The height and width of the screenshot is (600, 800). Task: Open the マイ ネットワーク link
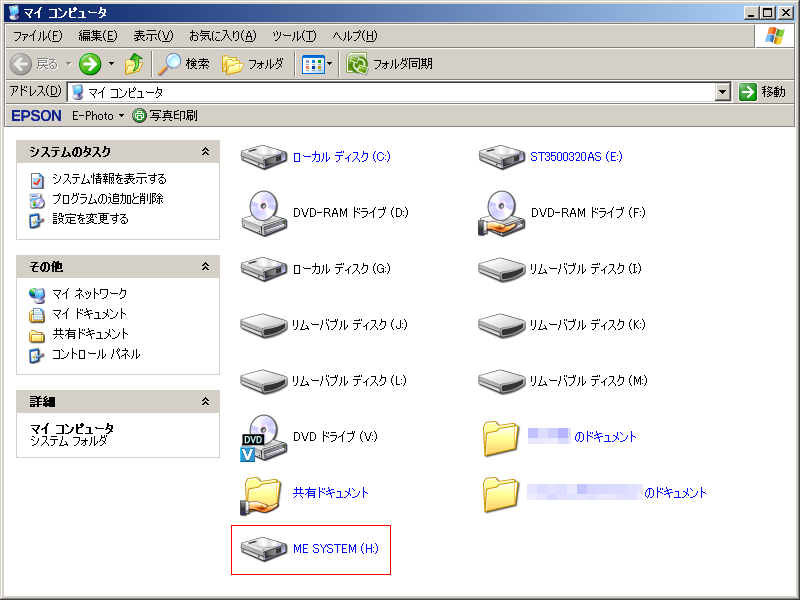point(89,294)
